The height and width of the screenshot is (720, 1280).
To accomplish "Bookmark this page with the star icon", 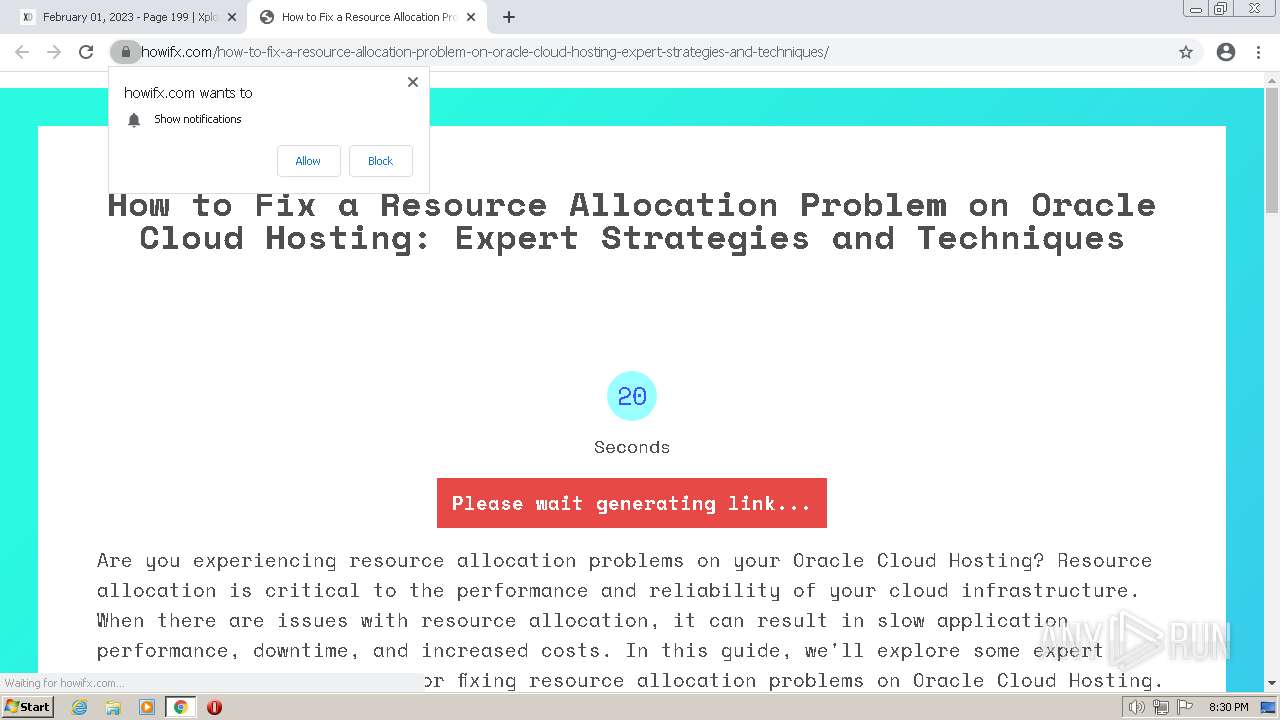I will (x=1186, y=52).
